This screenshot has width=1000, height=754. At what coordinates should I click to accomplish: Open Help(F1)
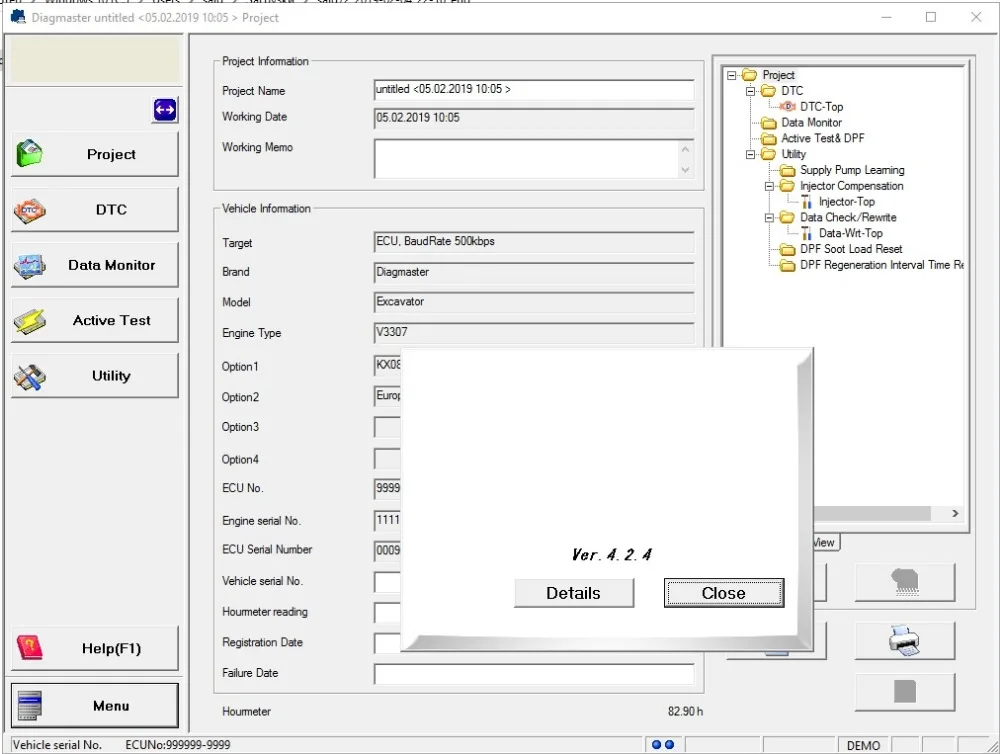94,648
